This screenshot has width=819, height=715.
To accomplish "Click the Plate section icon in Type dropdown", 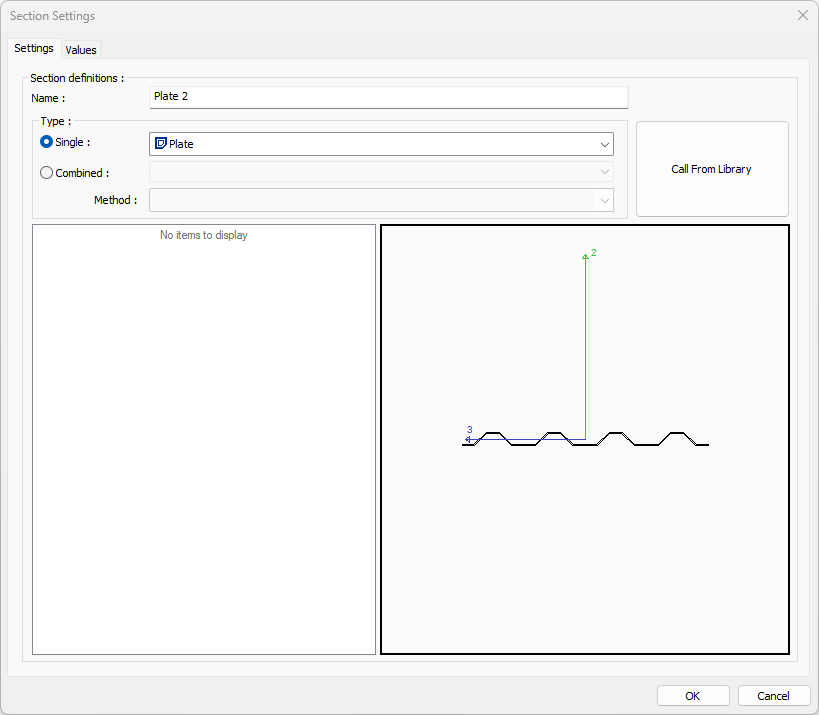I will 160,144.
